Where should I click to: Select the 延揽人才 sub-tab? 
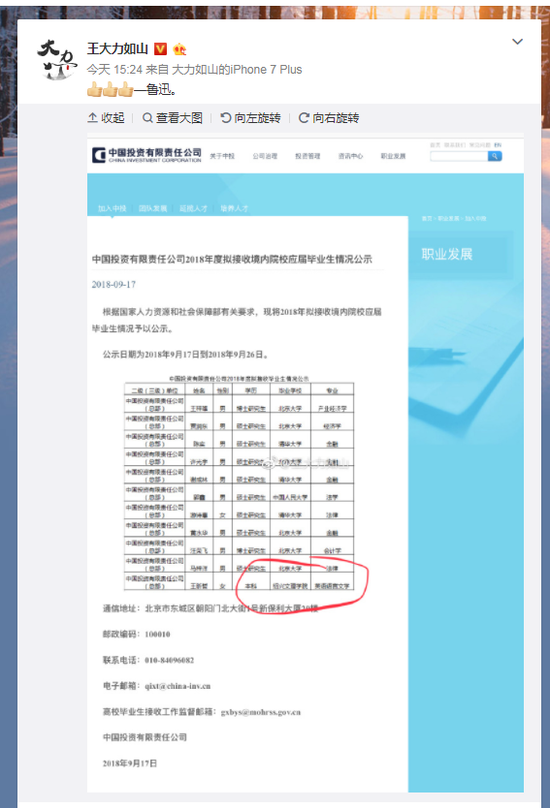193,208
